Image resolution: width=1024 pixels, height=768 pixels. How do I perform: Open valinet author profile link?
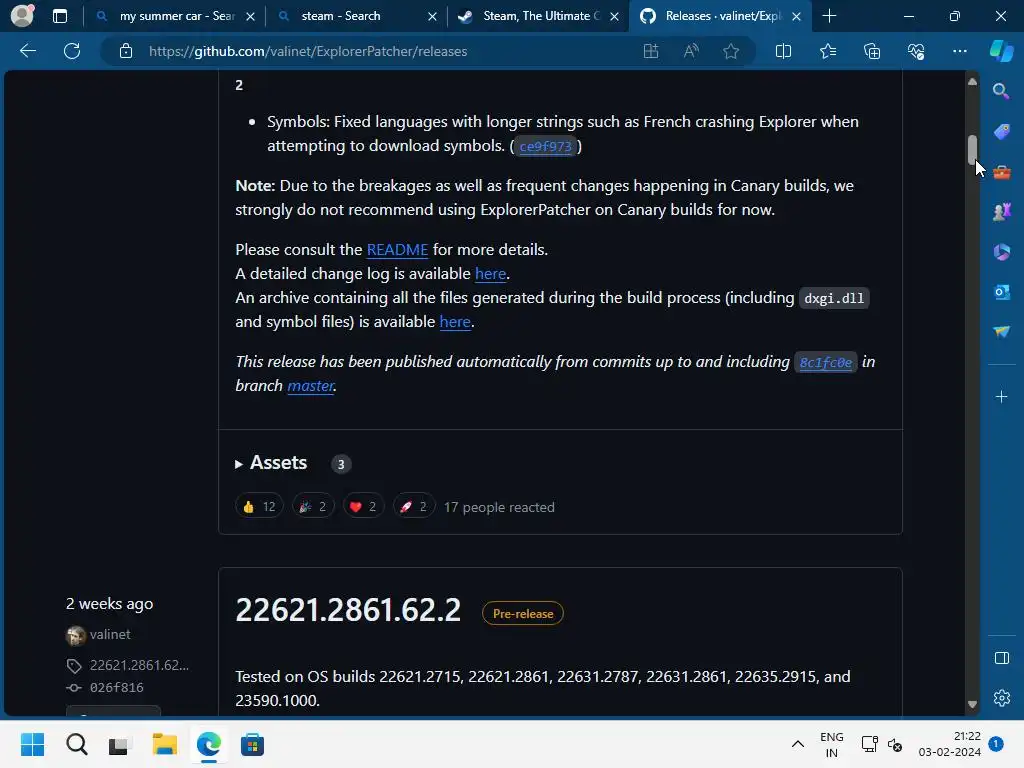[110, 634]
